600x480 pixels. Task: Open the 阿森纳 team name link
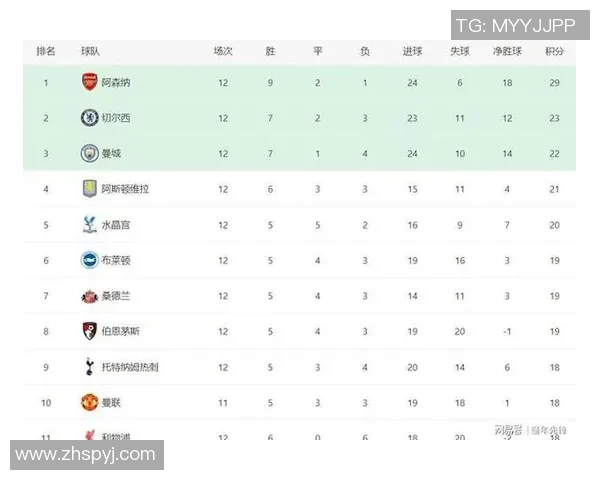(116, 83)
